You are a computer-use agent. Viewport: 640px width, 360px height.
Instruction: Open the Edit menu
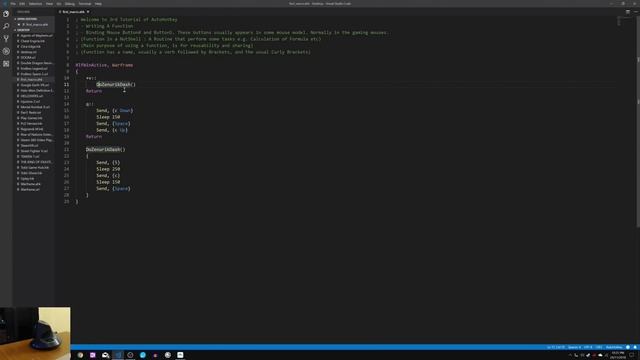coord(22,4)
